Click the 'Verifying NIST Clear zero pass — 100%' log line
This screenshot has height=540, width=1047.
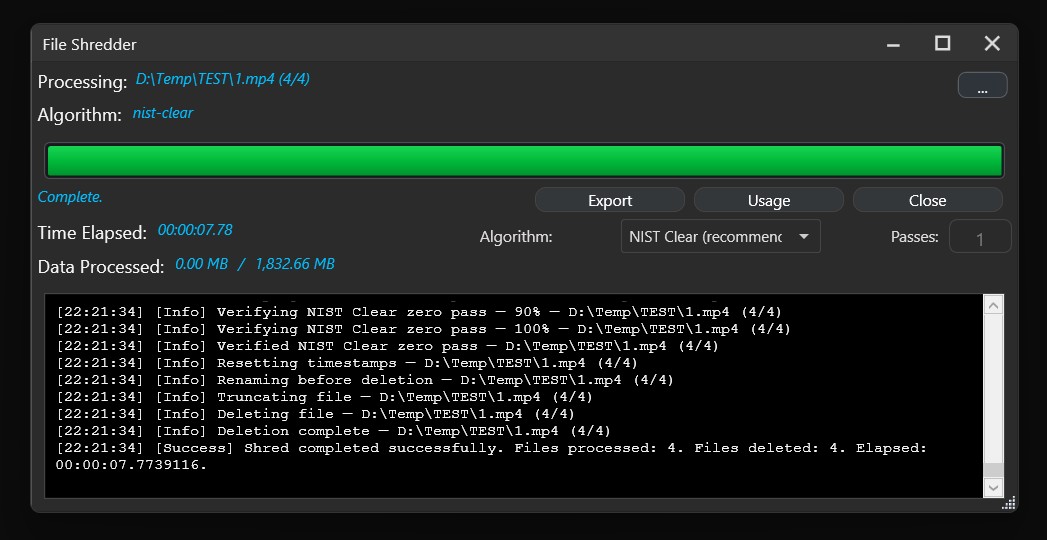pyautogui.click(x=423, y=329)
